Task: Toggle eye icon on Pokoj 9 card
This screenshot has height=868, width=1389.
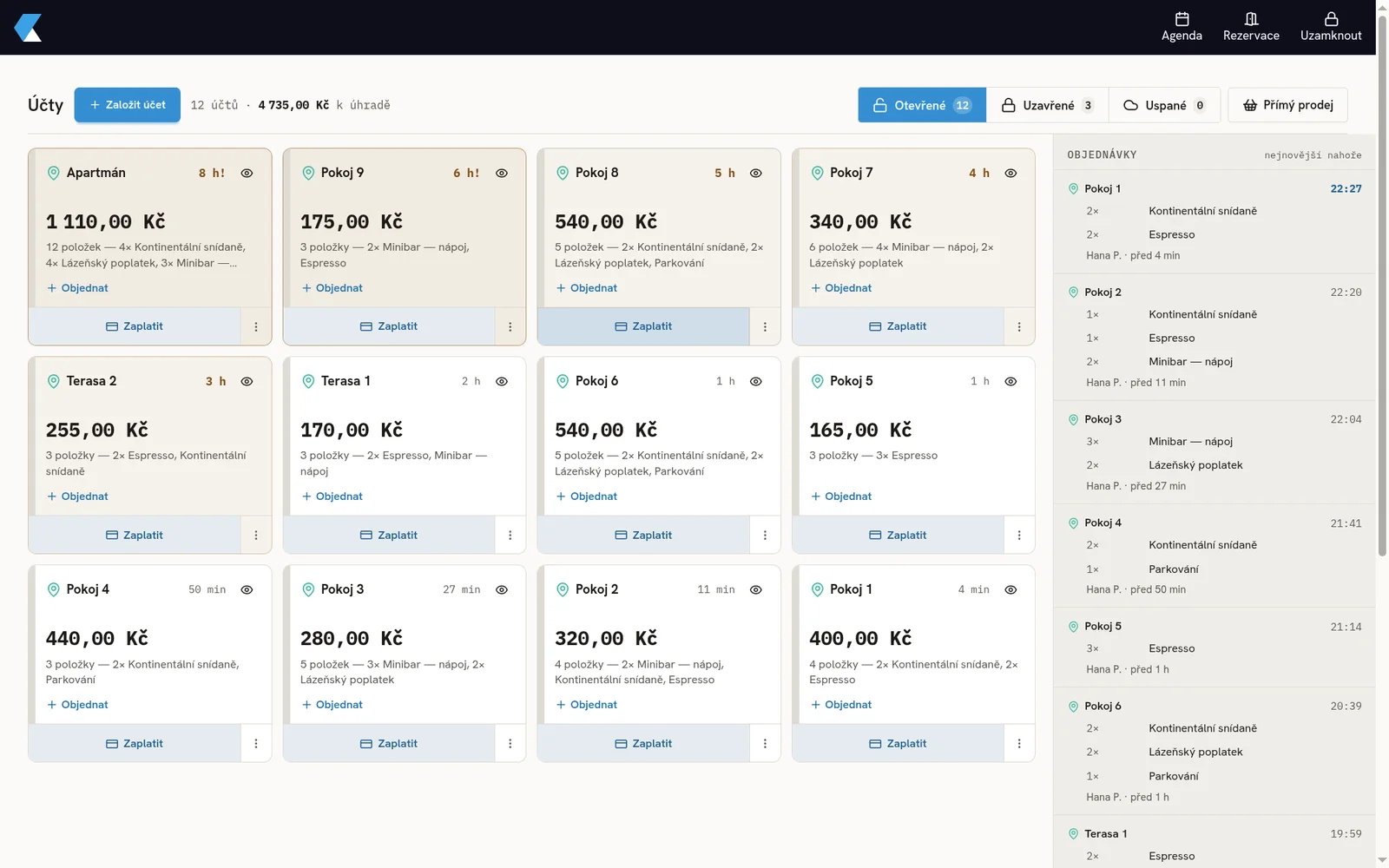Action: click(502, 173)
